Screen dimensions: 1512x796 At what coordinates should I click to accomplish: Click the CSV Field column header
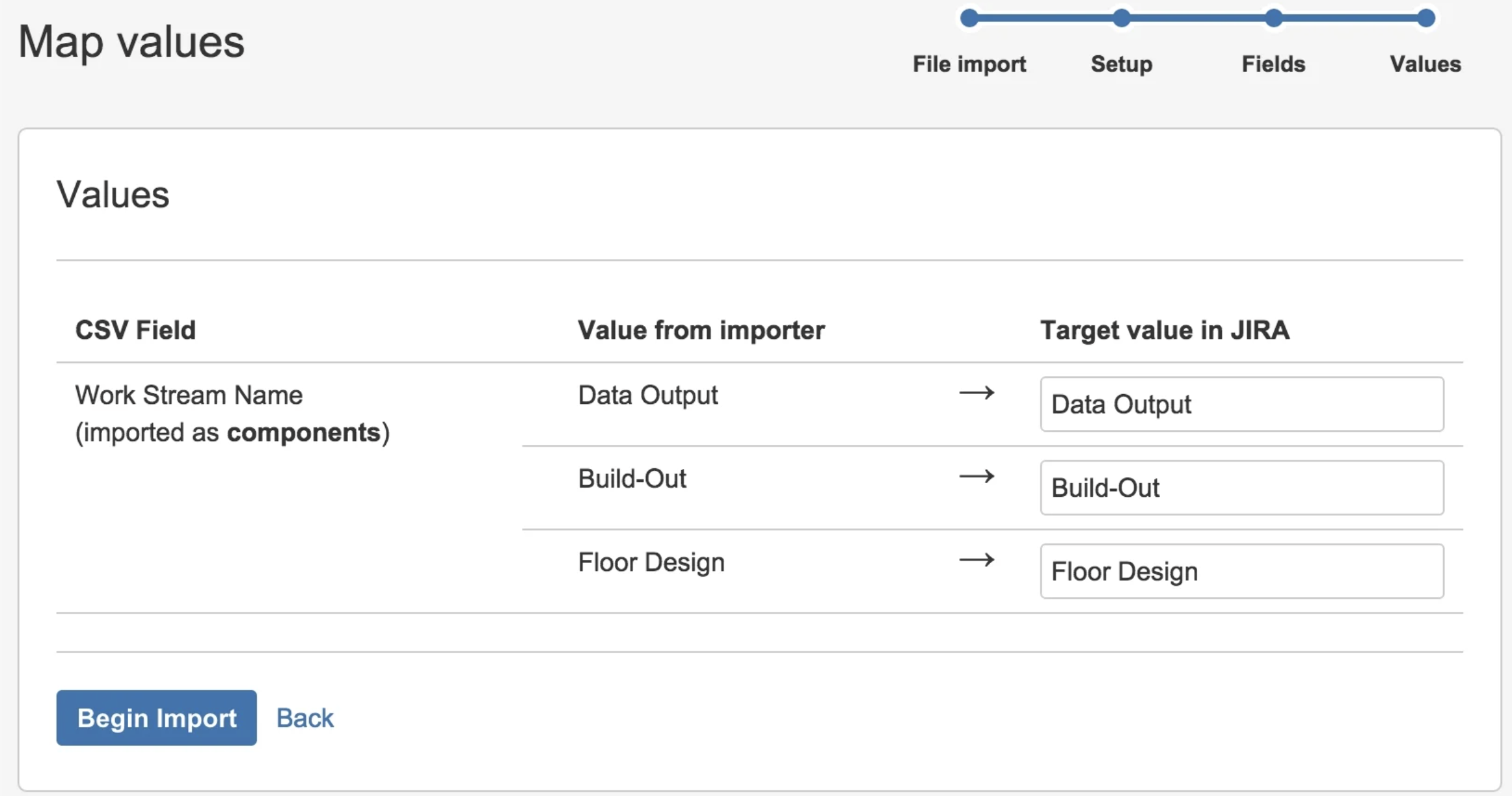(135, 330)
